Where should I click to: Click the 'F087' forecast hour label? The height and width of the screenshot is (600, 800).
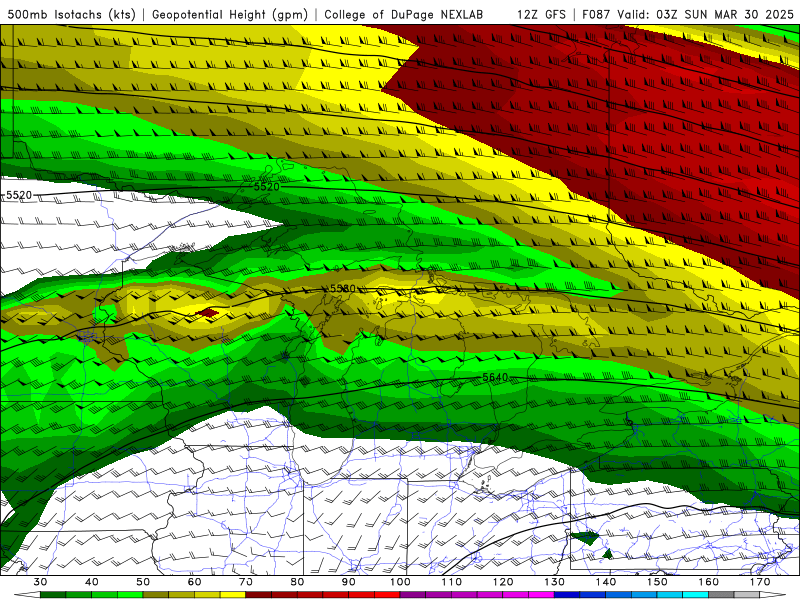pyautogui.click(x=596, y=14)
